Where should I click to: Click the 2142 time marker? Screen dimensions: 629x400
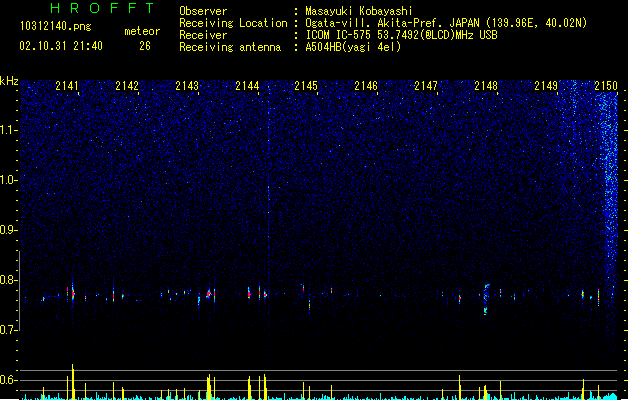click(127, 86)
